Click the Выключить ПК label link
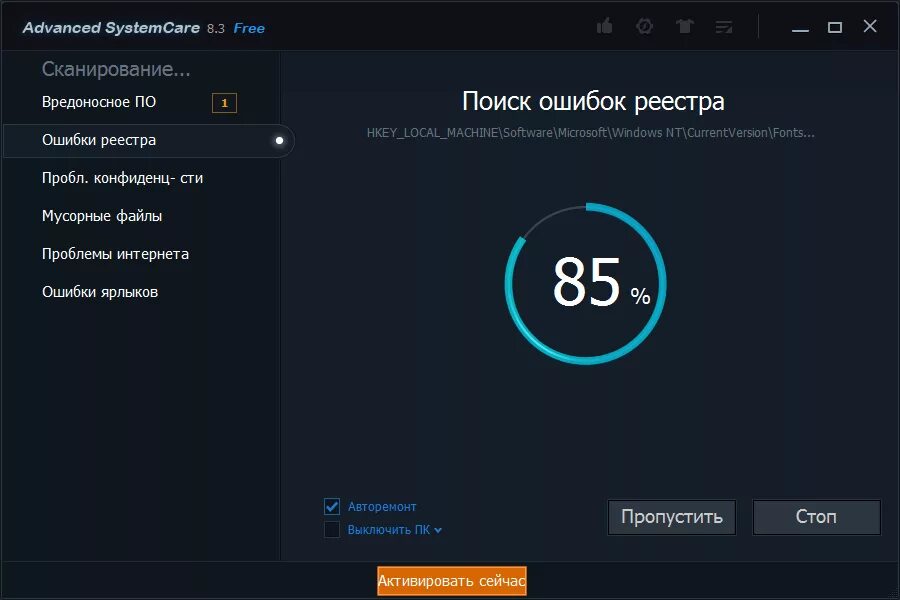The height and width of the screenshot is (600, 900). (389, 530)
